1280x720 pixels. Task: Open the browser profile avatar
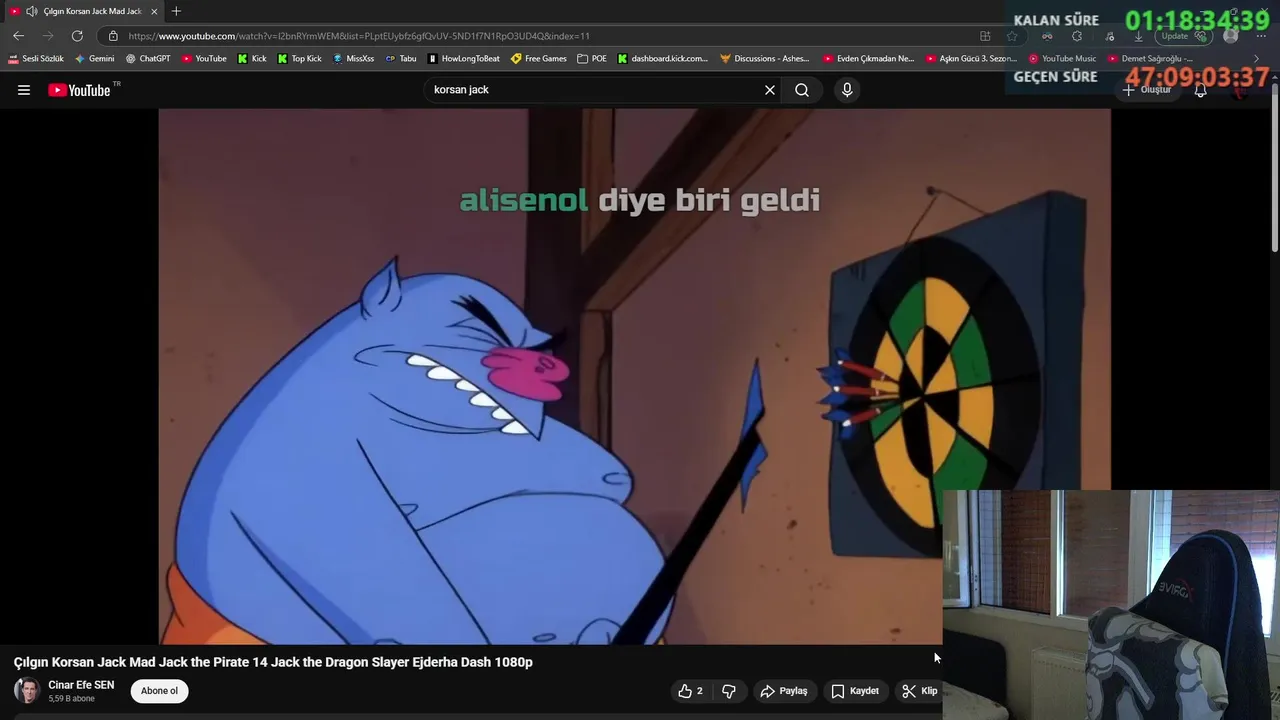click(1231, 36)
